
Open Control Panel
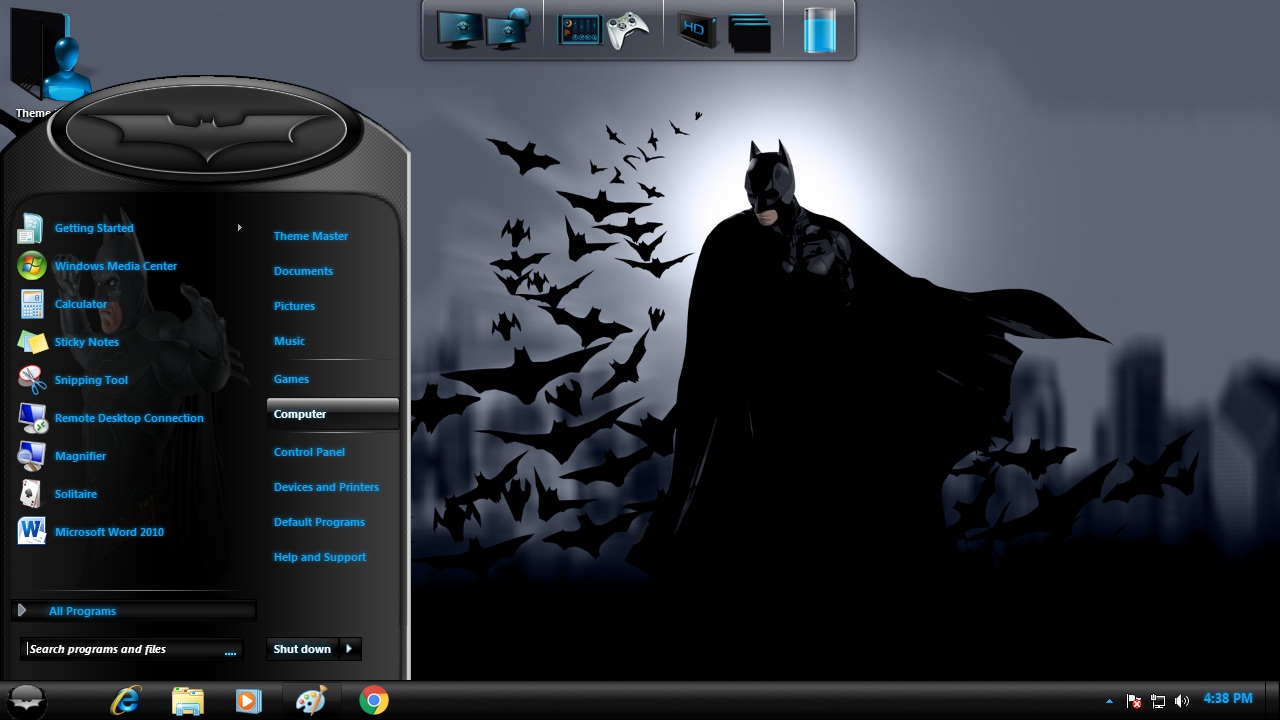pyautogui.click(x=309, y=452)
